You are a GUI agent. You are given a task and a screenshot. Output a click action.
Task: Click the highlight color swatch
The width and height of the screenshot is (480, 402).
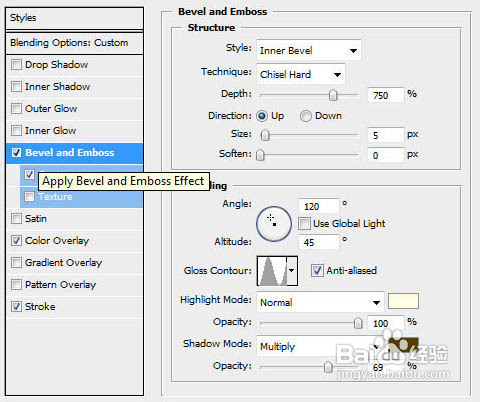[x=403, y=302]
